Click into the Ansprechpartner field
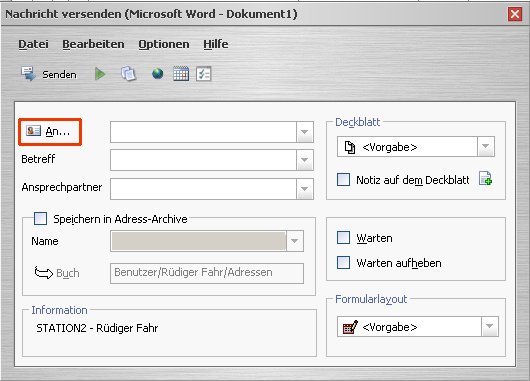This screenshot has width=530, height=381. (x=203, y=189)
